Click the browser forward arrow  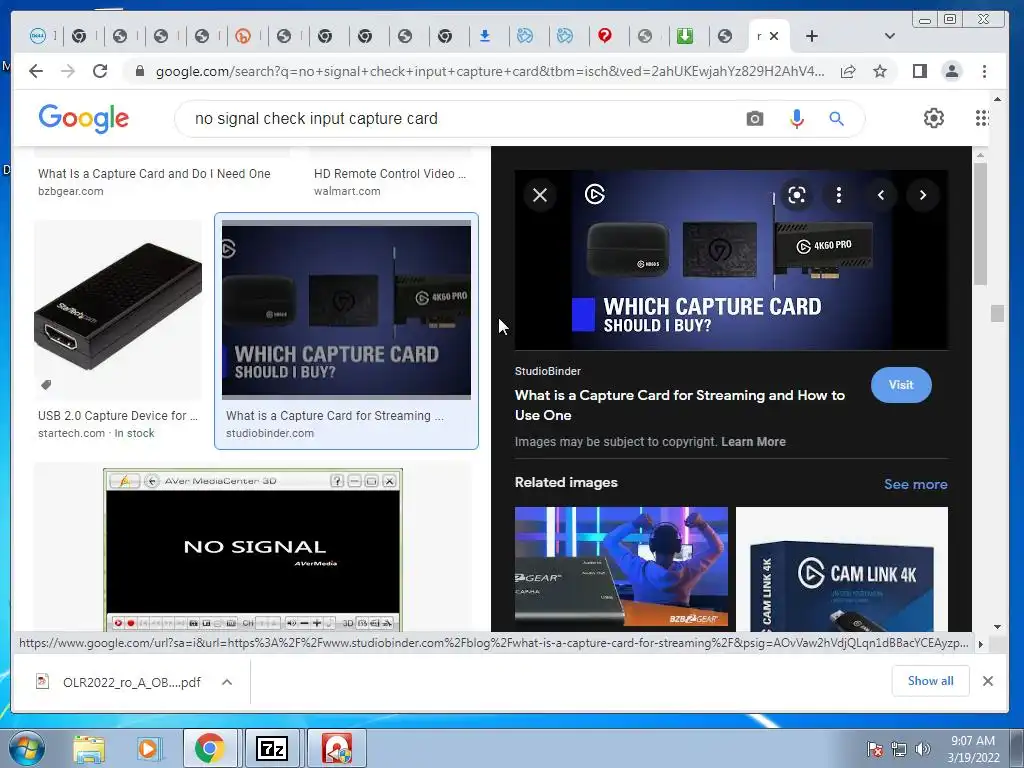pos(68,71)
